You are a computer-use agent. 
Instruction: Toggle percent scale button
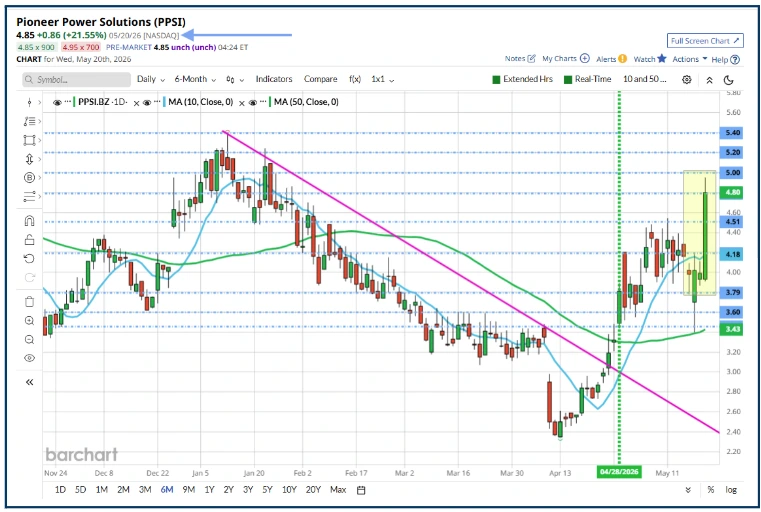tap(711, 490)
